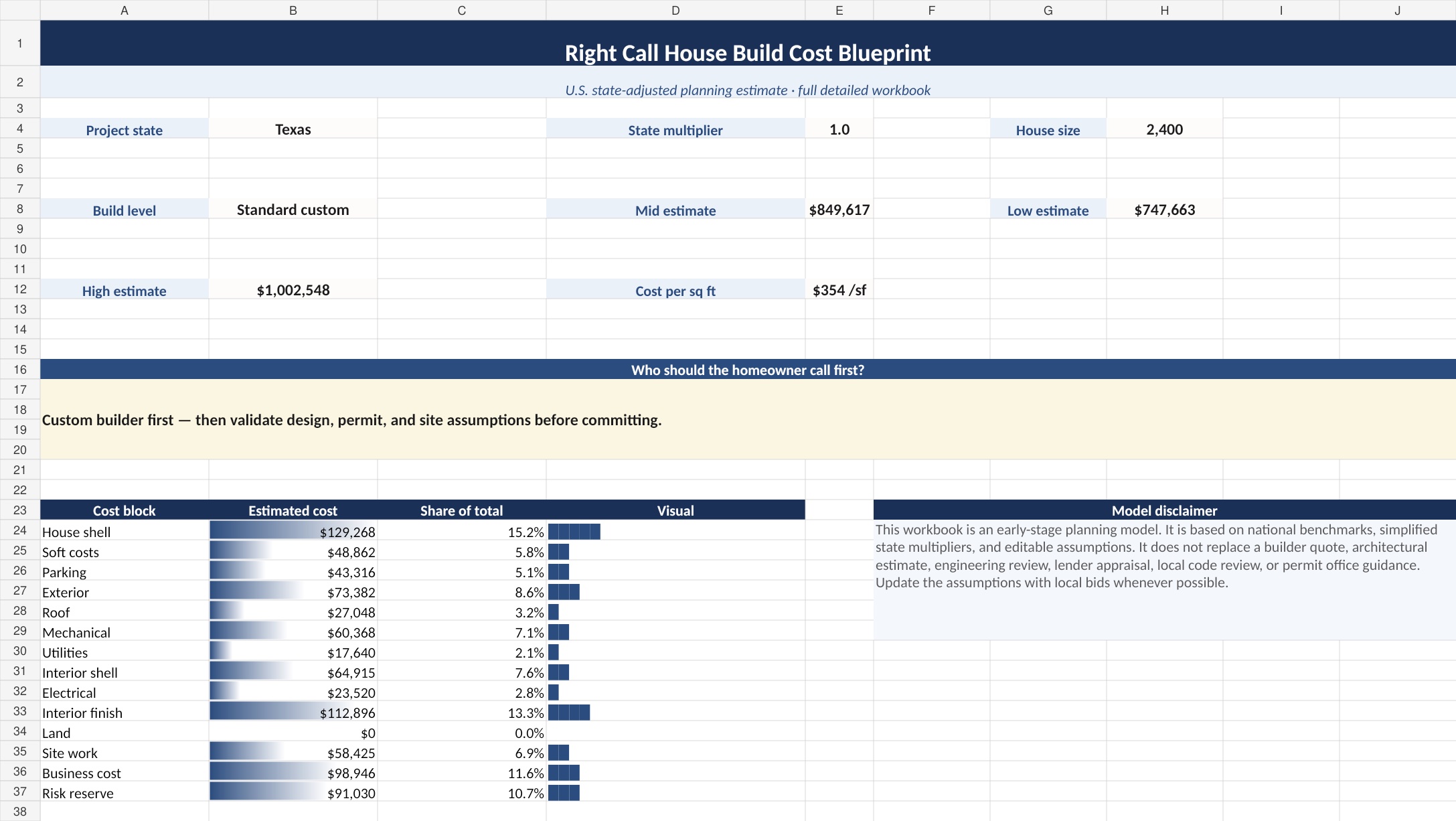The width and height of the screenshot is (1456, 821).
Task: Select column A header
Action: point(125,10)
